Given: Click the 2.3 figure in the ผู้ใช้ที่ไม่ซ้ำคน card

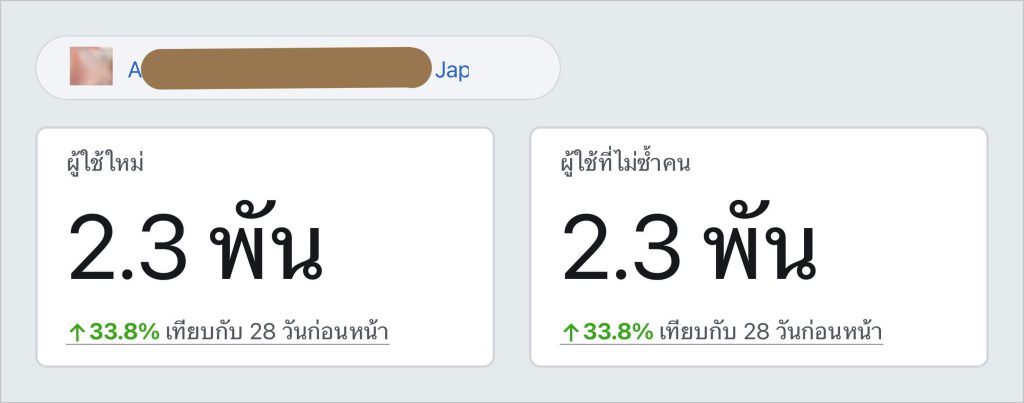Looking at the screenshot, I should point(620,248).
